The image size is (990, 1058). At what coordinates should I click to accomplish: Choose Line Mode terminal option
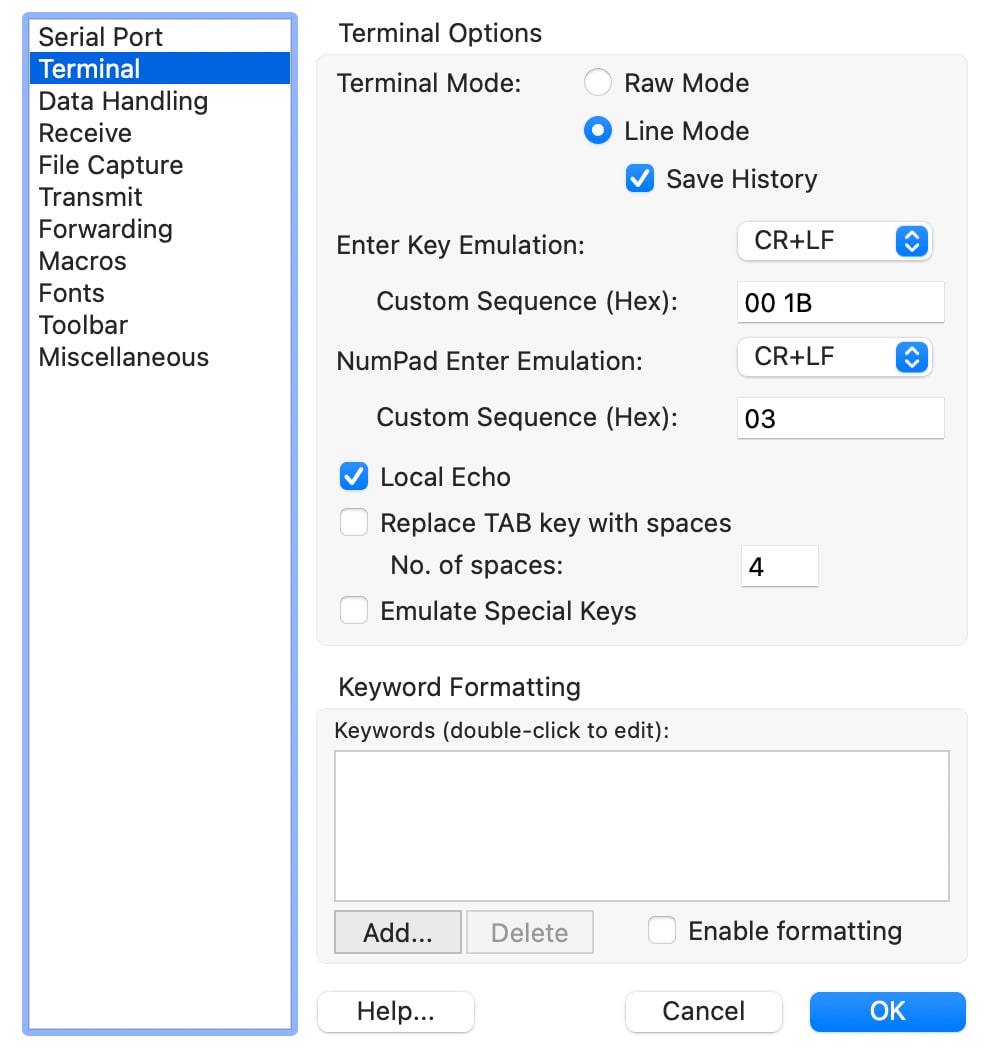coord(598,131)
